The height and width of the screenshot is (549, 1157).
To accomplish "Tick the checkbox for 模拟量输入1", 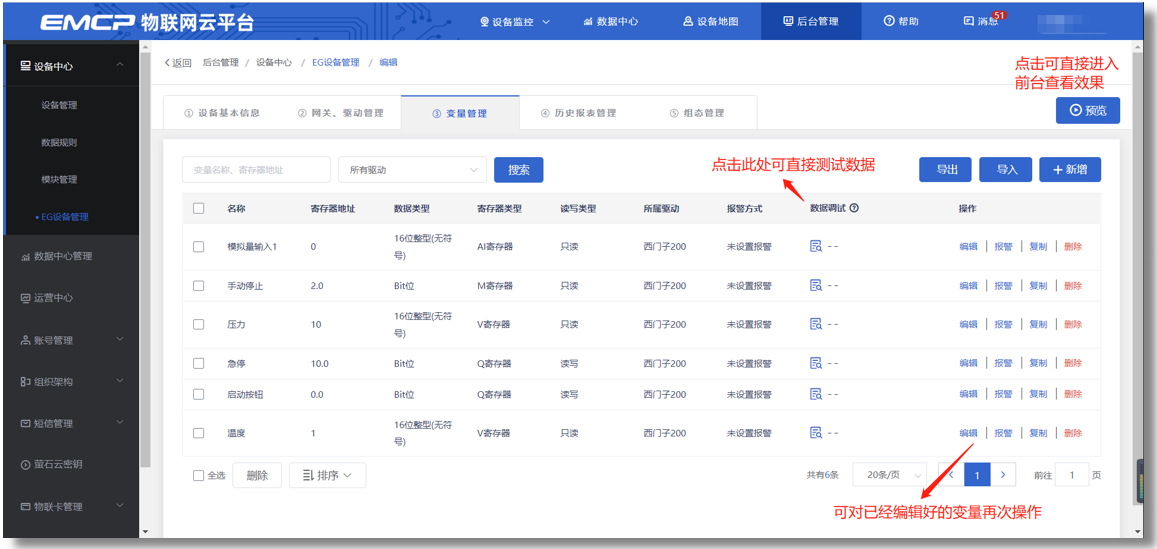I will tap(198, 246).
